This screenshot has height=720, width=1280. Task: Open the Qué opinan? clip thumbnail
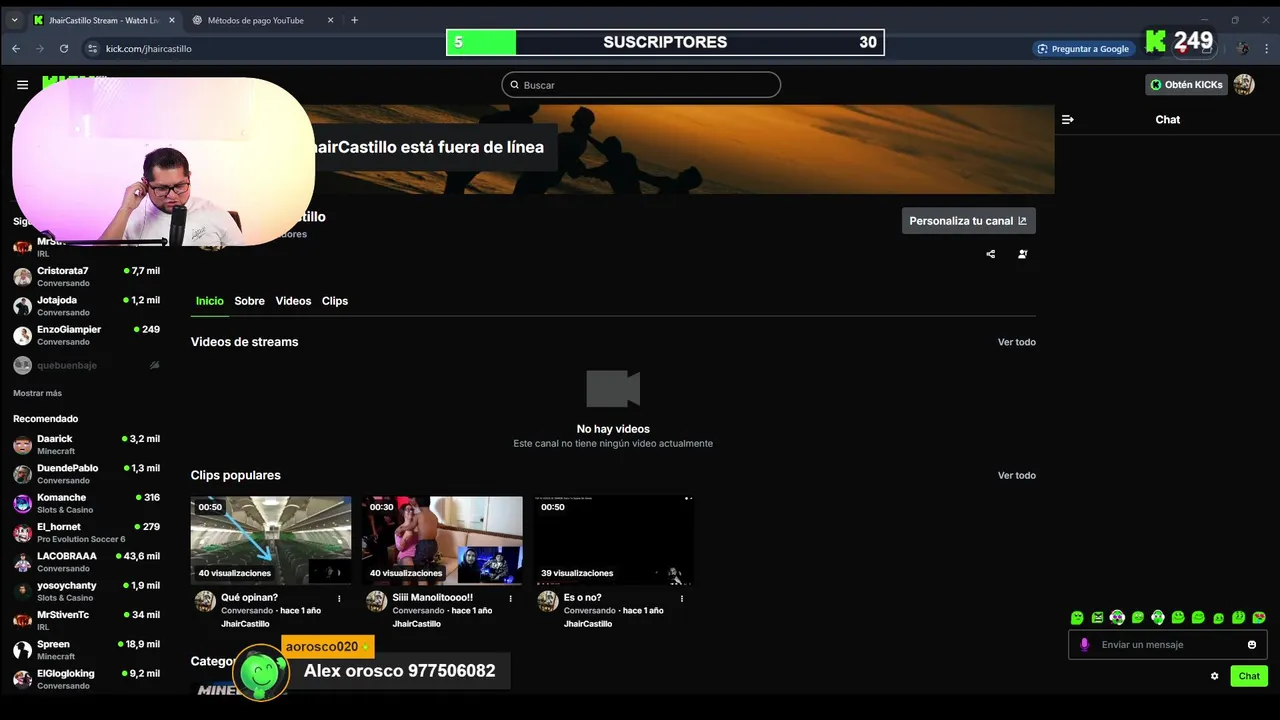click(x=271, y=540)
